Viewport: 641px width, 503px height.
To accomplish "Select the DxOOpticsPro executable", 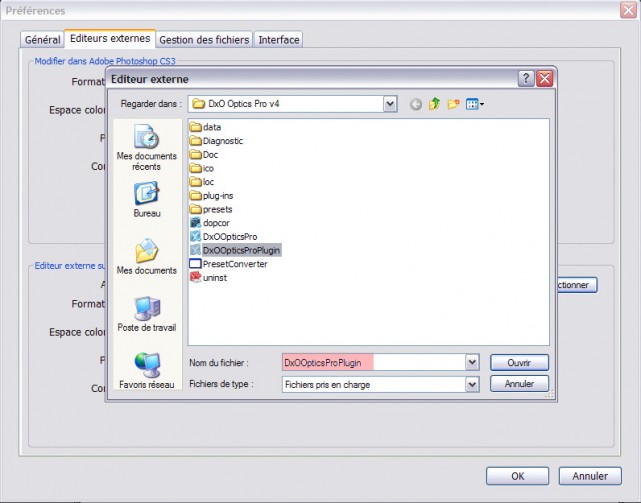I will (224, 237).
